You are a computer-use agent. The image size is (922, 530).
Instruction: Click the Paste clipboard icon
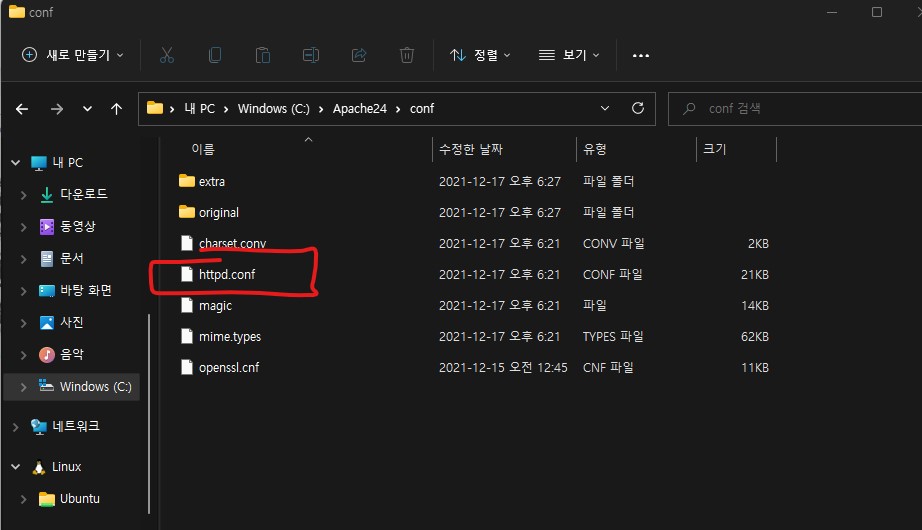coord(263,55)
